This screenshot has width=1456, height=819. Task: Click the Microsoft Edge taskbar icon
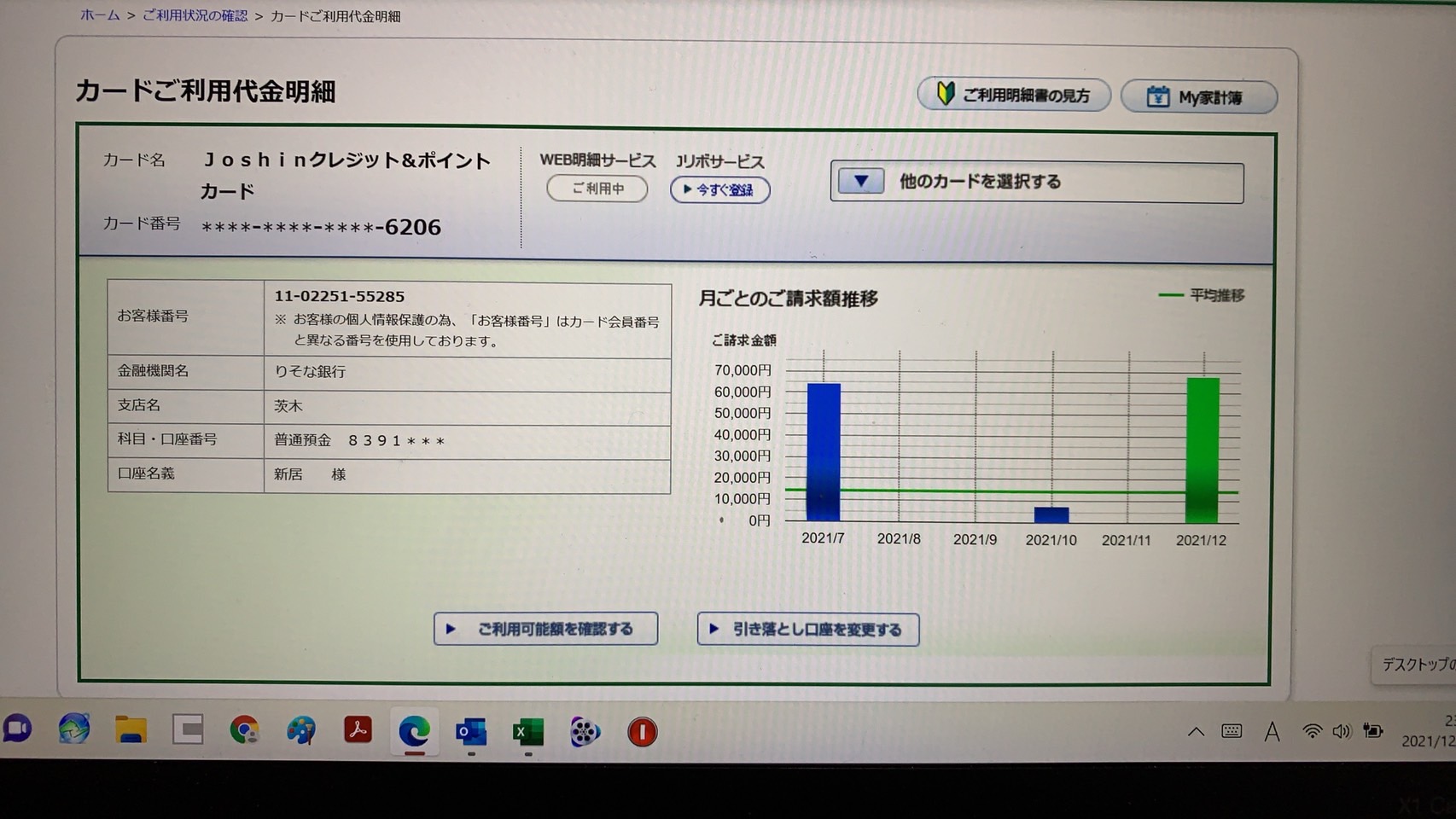coord(414,730)
